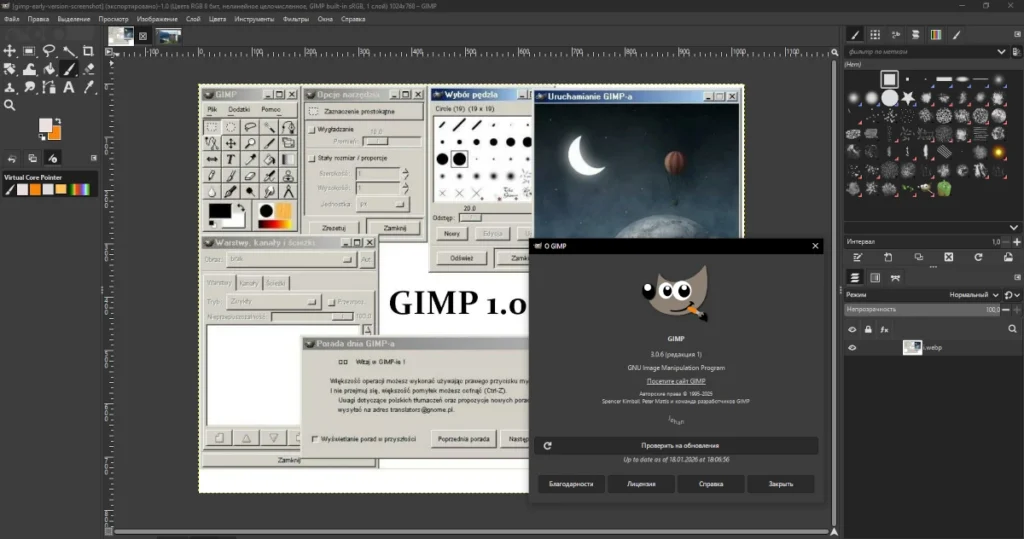Image resolution: width=1024 pixels, height=539 pixels.
Task: Select the Bucket Fill tool
Action: pyautogui.click(x=49, y=69)
